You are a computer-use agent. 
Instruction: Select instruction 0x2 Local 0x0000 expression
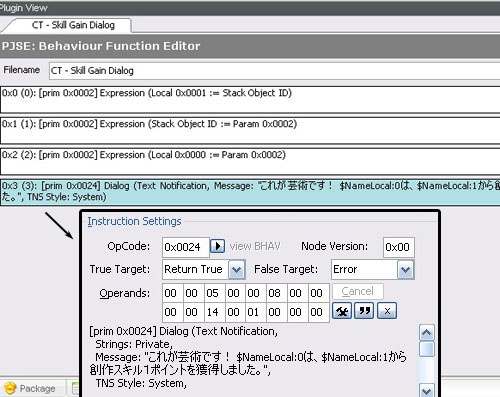pyautogui.click(x=250, y=162)
